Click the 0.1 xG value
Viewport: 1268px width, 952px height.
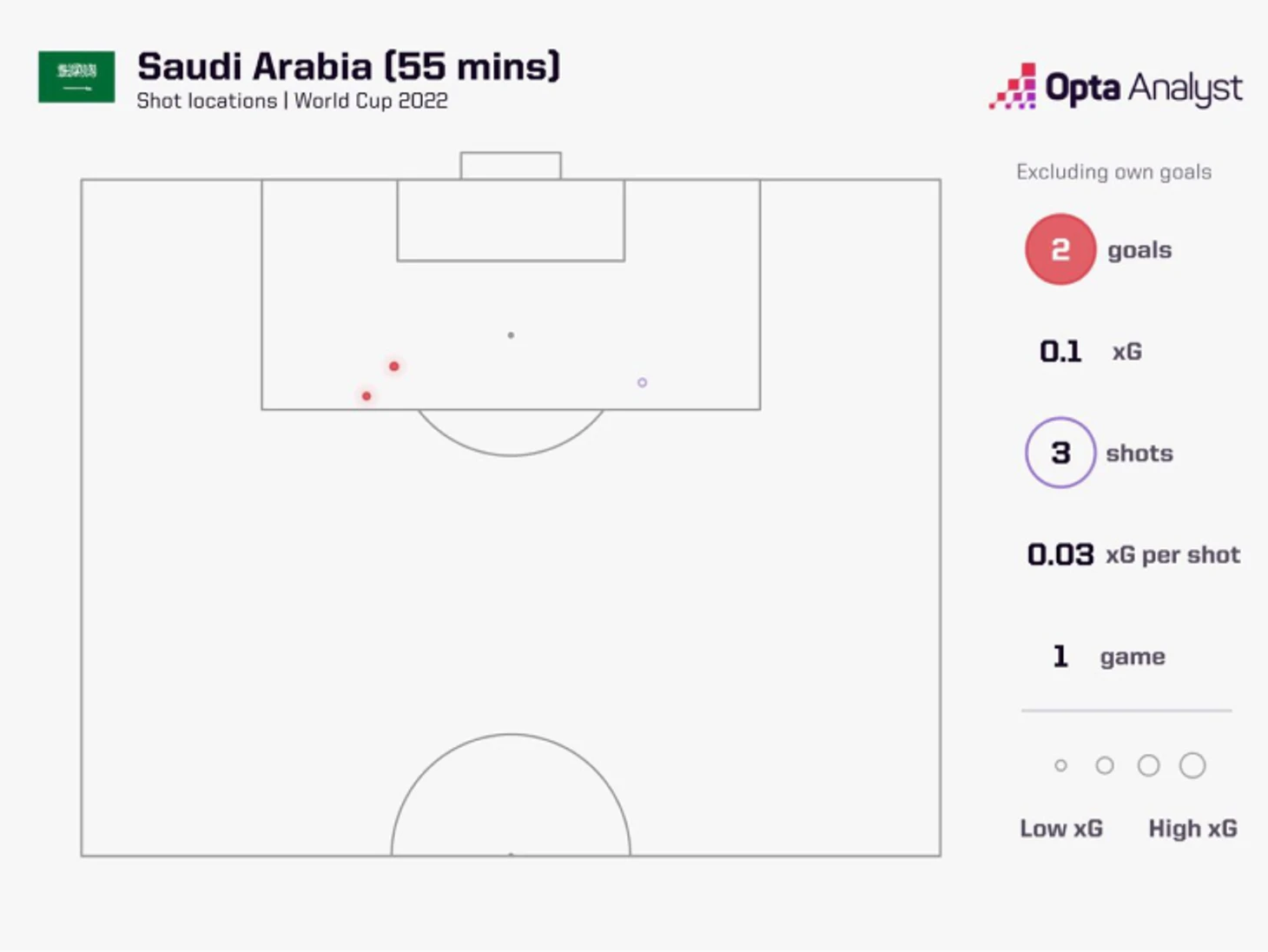(1060, 352)
